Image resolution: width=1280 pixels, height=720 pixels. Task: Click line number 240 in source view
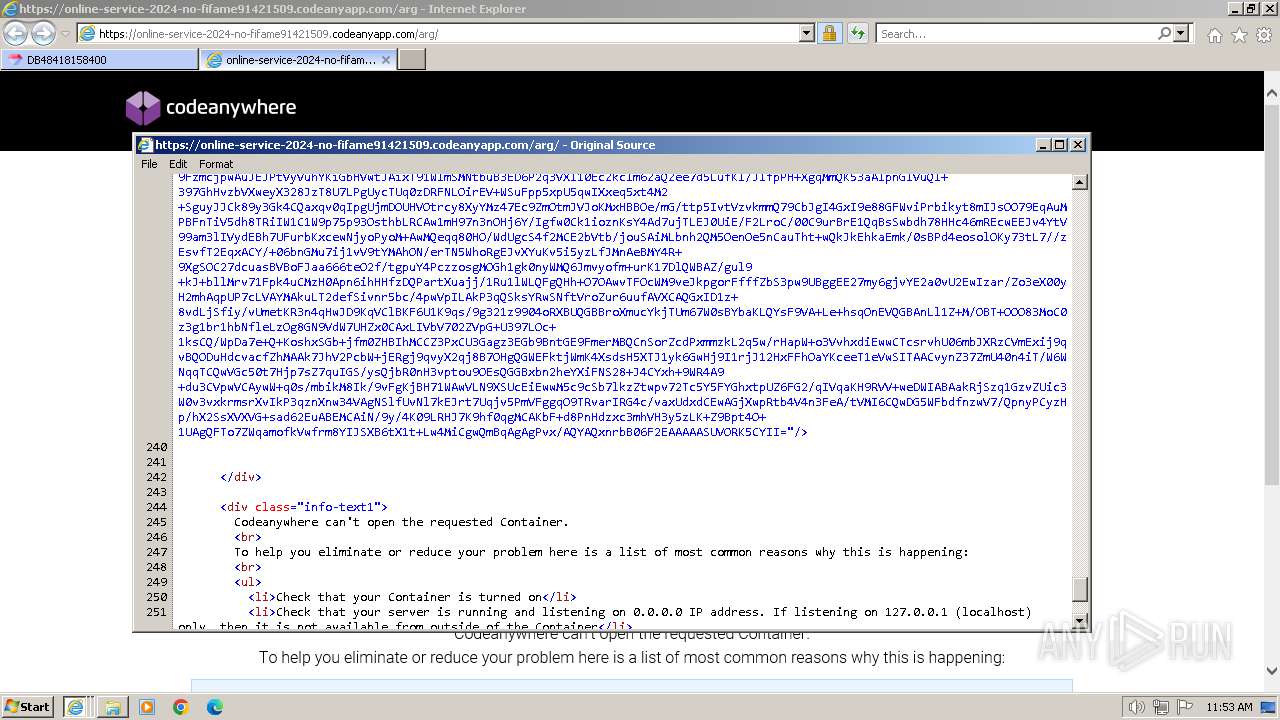pyautogui.click(x=156, y=447)
